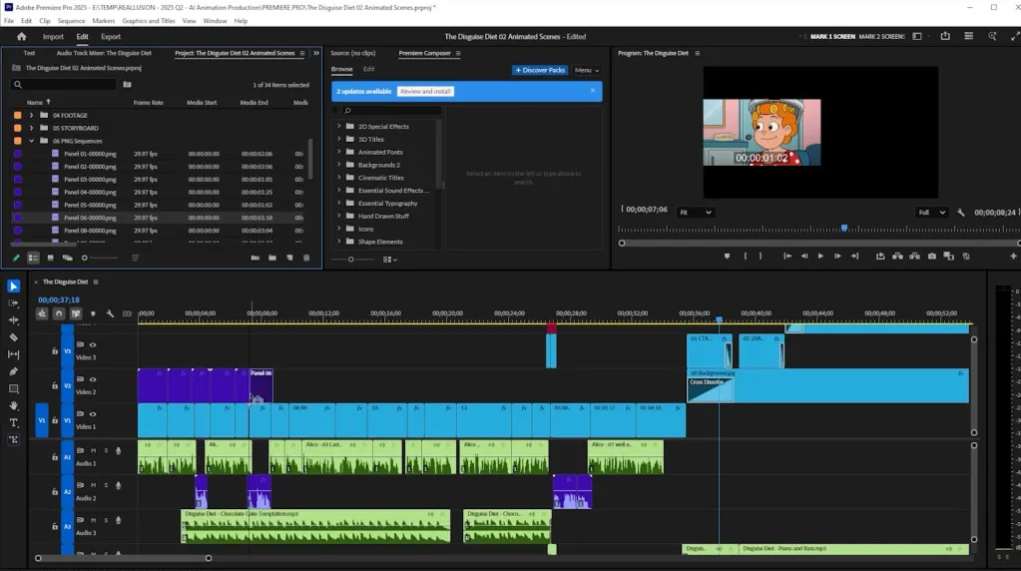Image resolution: width=1021 pixels, height=571 pixels.
Task: Click the Extract button in Program monitor
Action: [x=915, y=257]
